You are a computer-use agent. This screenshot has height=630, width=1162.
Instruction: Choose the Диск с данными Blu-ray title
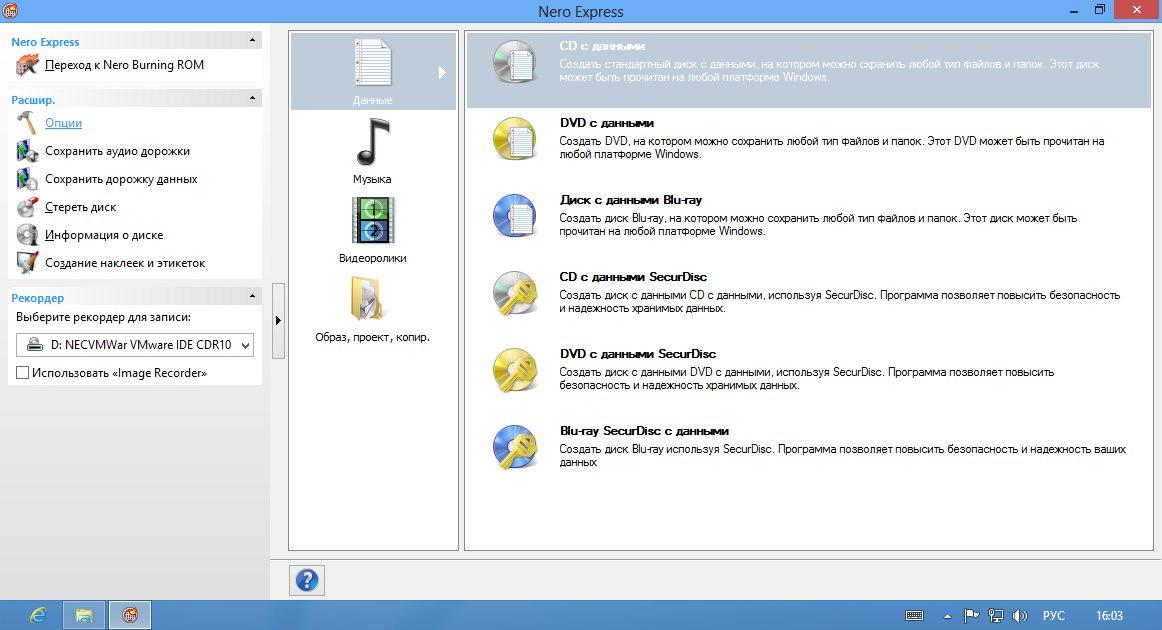point(631,200)
